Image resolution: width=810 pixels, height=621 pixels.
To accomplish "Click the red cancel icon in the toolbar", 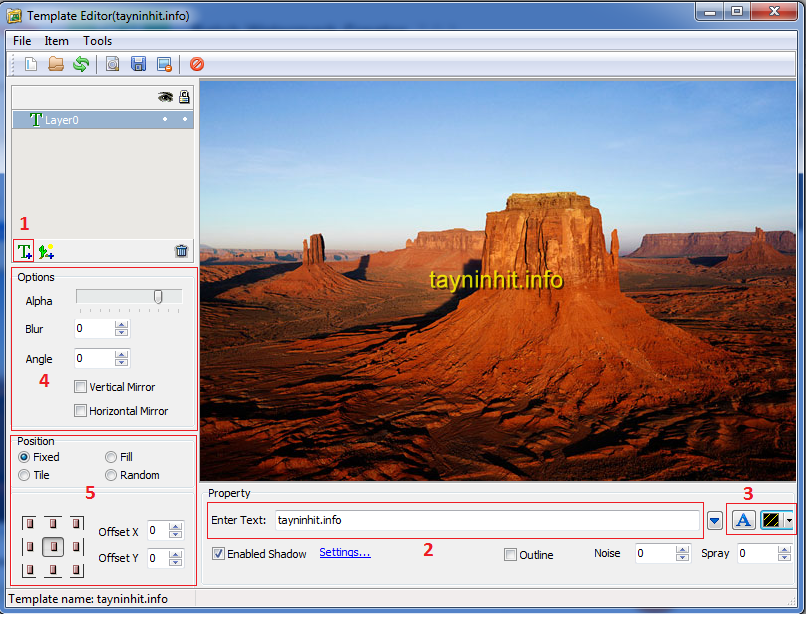I will point(197,64).
